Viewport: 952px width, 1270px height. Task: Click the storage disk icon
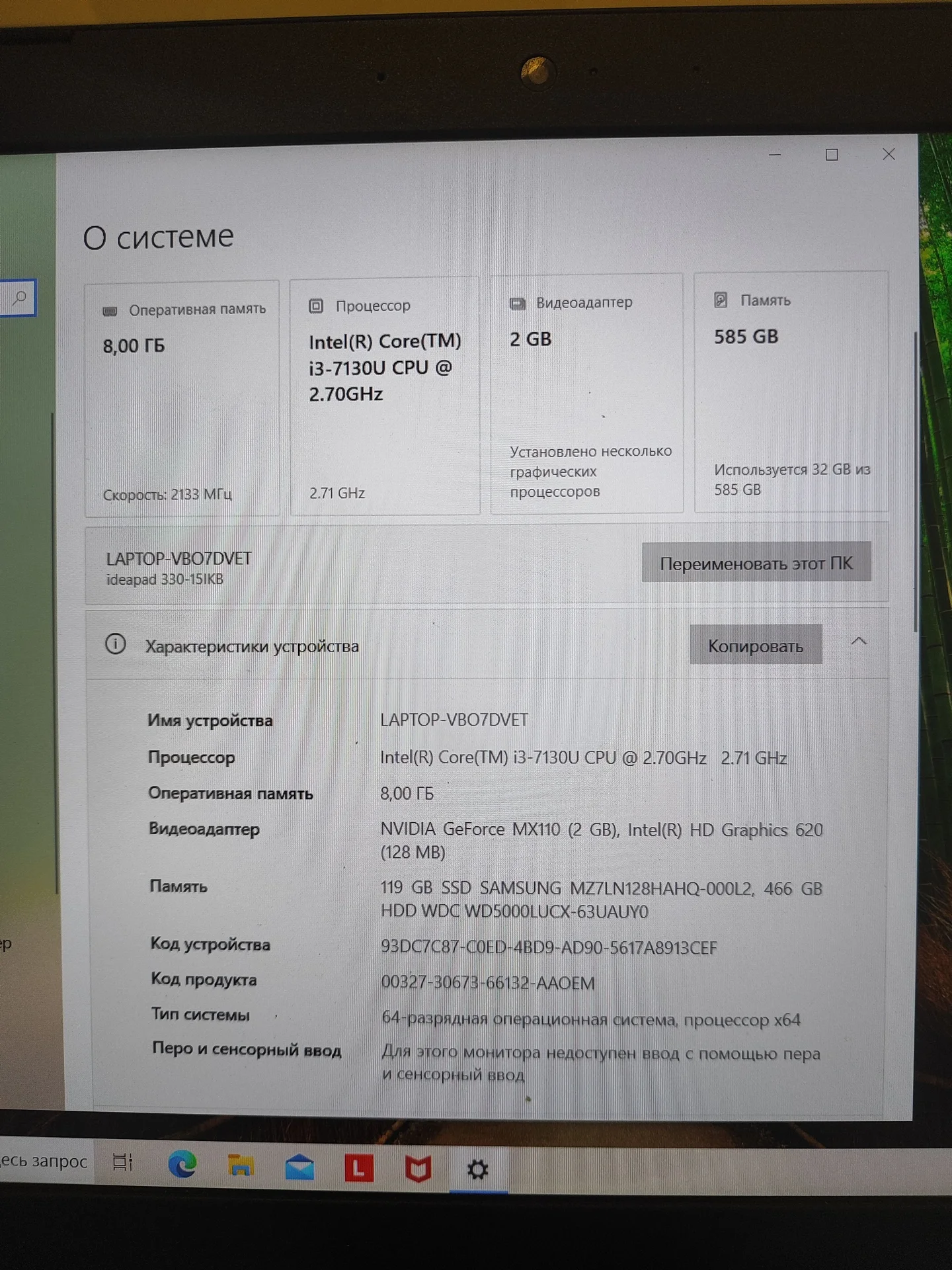point(721,300)
